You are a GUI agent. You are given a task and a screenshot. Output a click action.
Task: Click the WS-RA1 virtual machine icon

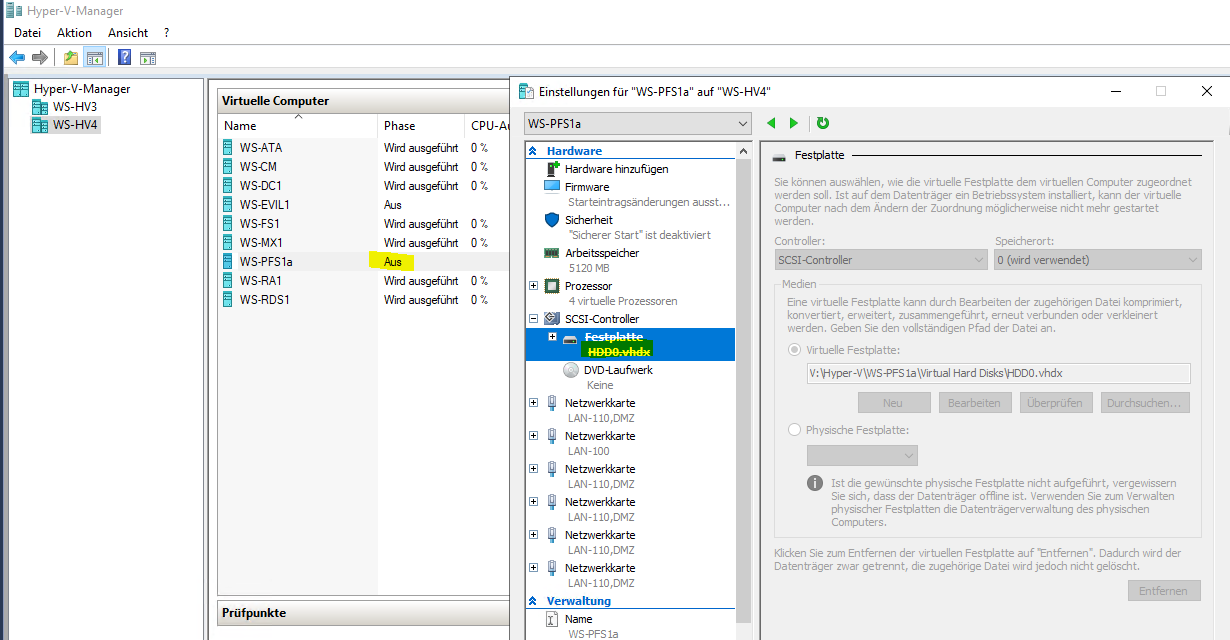tap(229, 280)
